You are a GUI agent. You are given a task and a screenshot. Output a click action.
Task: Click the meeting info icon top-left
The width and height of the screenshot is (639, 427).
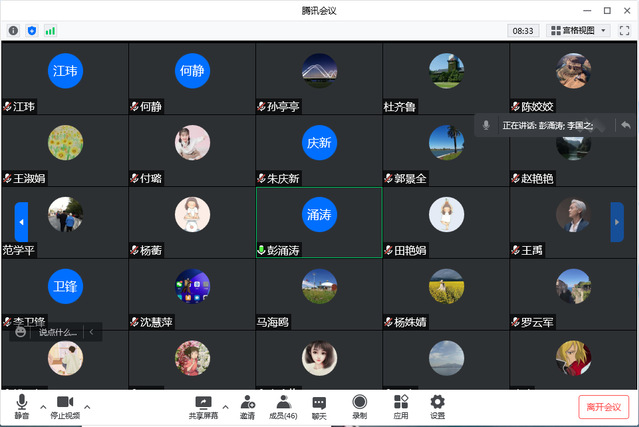[x=13, y=31]
